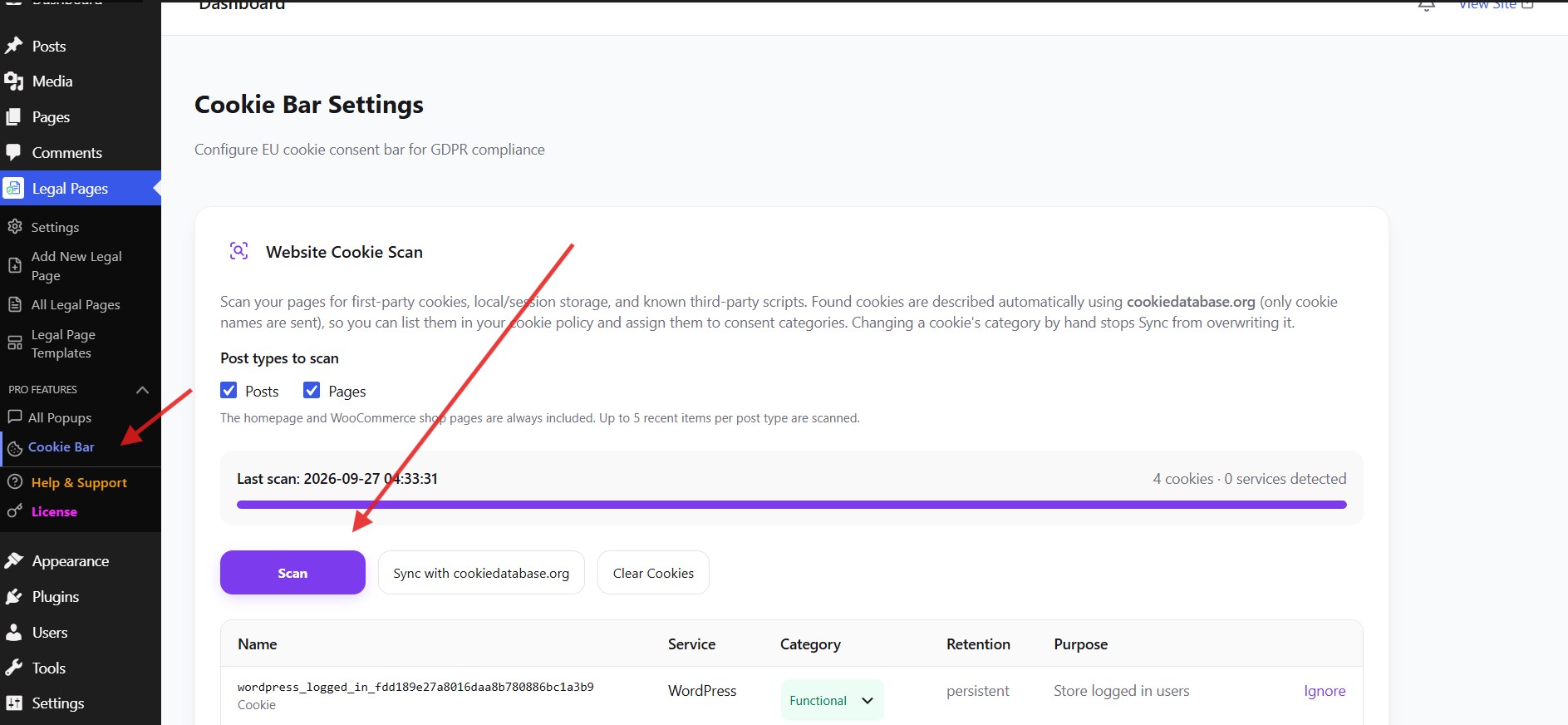
Task: Click the wordpress_logged_in cookie name
Action: (x=415, y=687)
